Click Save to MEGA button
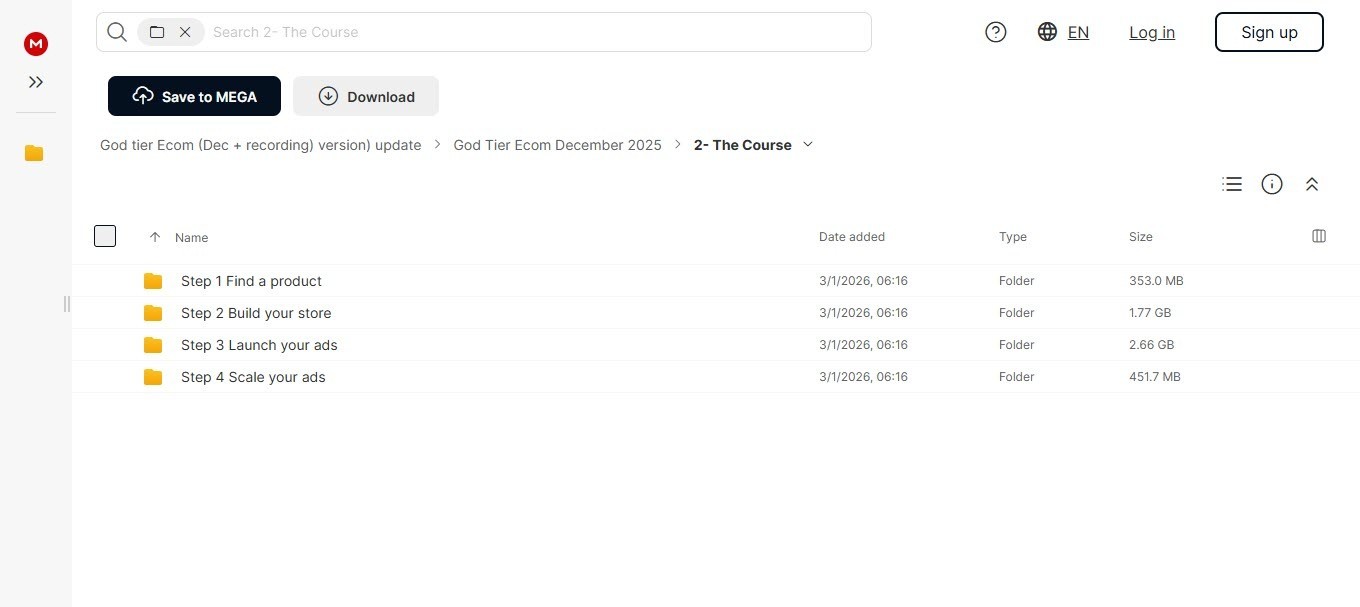This screenshot has height=607, width=1360. (x=194, y=96)
